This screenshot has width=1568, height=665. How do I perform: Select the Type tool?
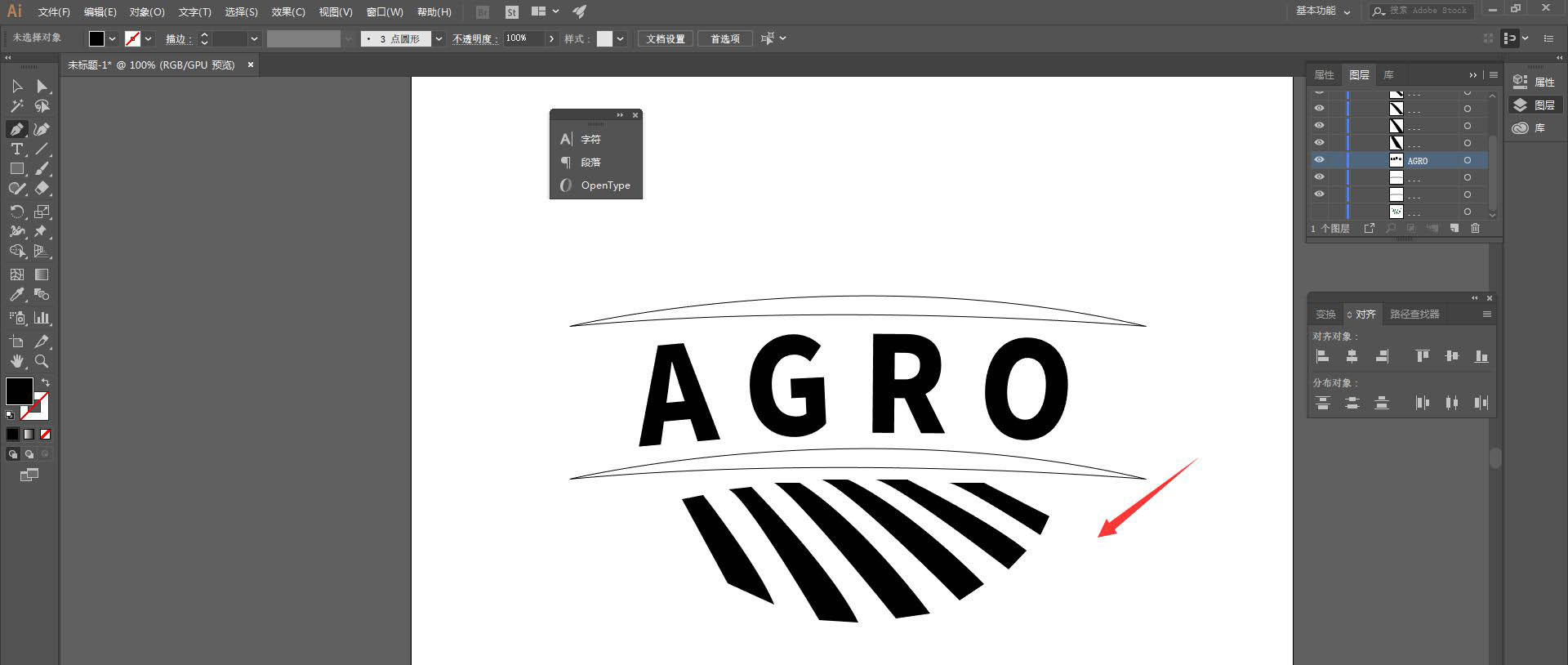coord(16,149)
